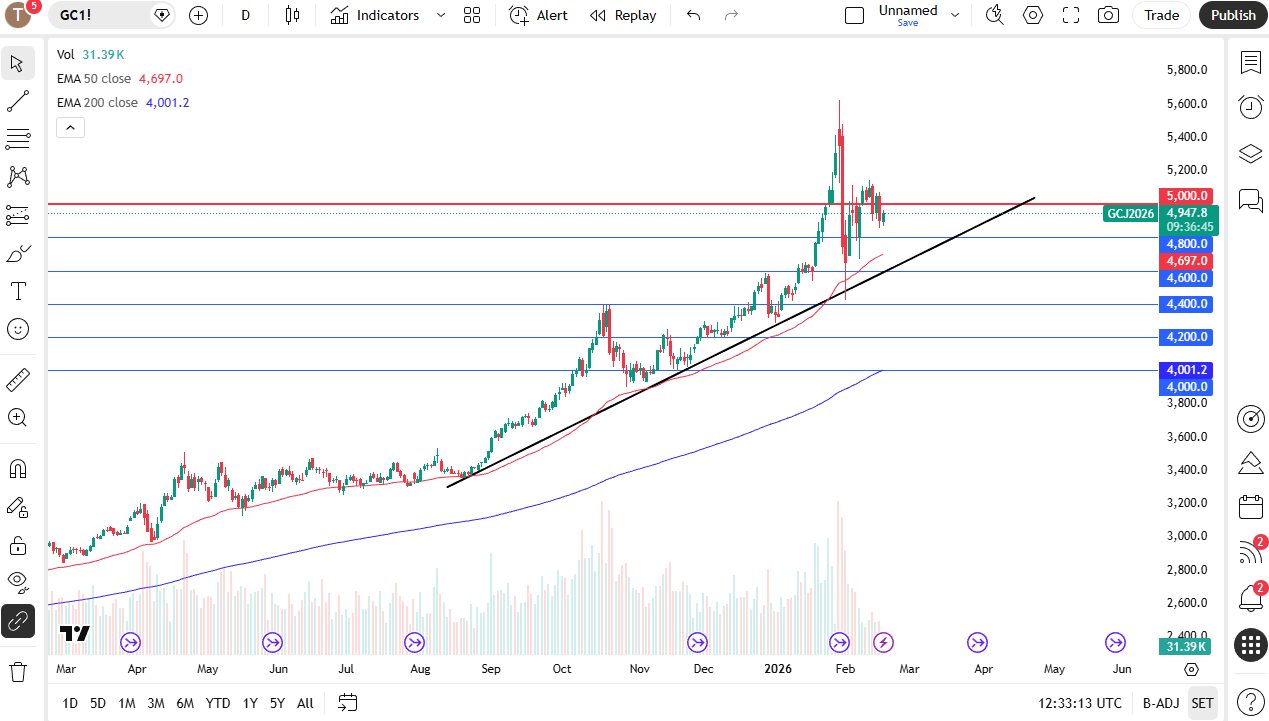1269x721 pixels.
Task: Toggle stay in drawing mode
Action: [x=17, y=507]
